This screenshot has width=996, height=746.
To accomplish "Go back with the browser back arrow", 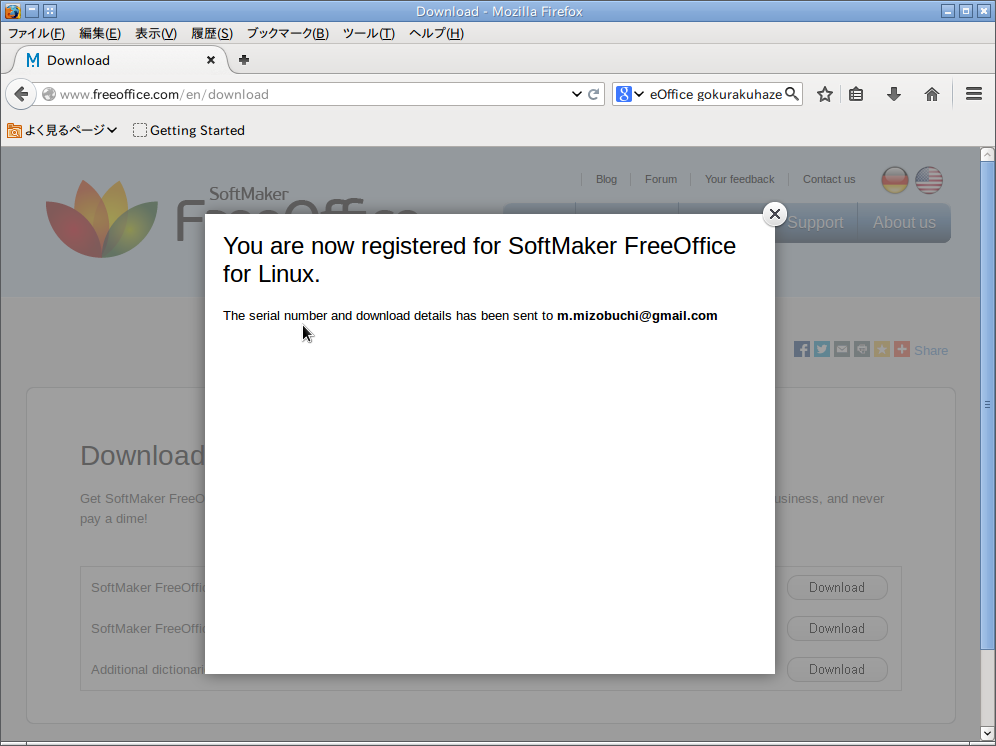I will (21, 94).
